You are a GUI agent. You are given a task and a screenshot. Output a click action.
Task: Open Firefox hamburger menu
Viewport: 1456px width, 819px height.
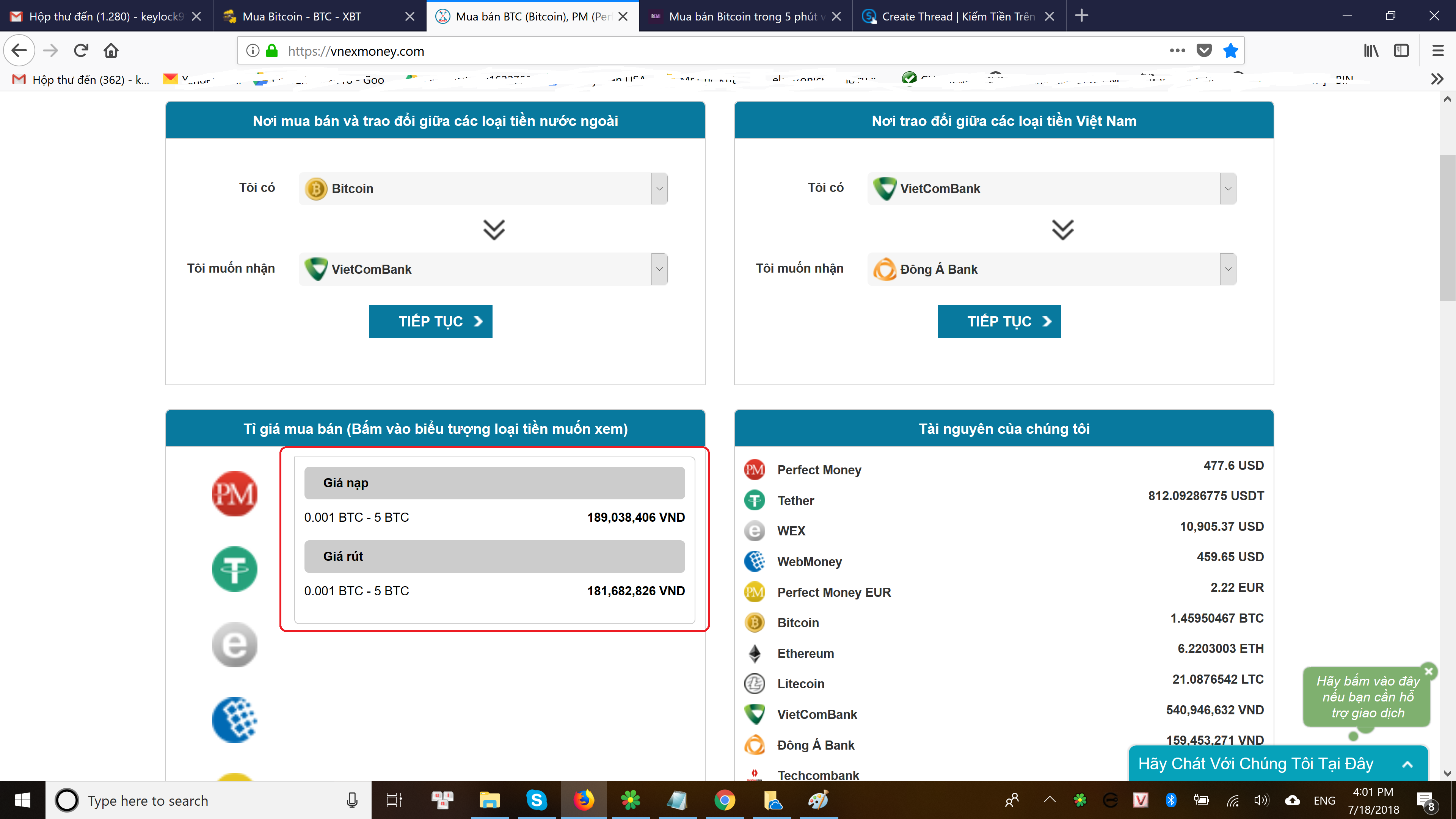(x=1438, y=51)
